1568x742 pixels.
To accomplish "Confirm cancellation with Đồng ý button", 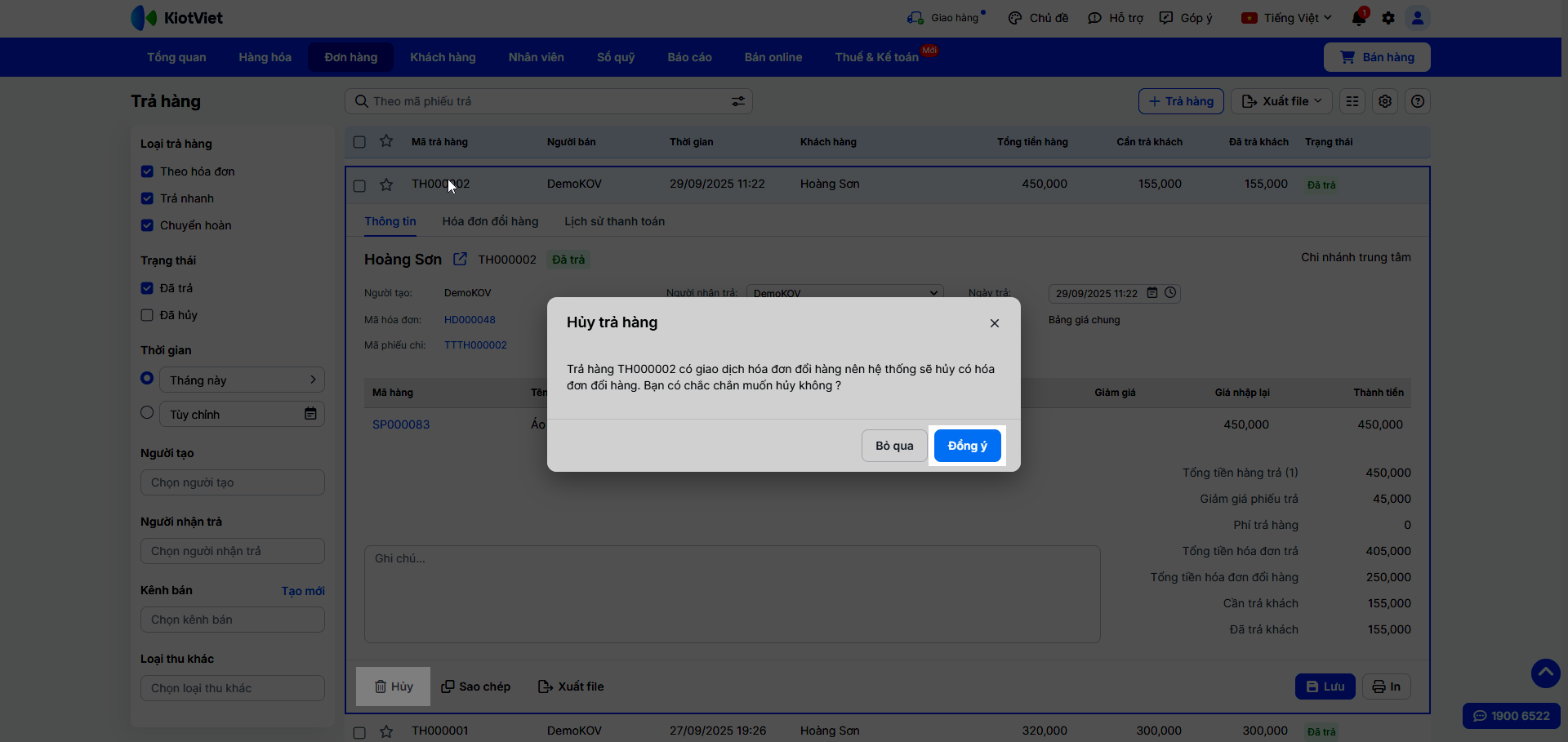I will point(968,446).
